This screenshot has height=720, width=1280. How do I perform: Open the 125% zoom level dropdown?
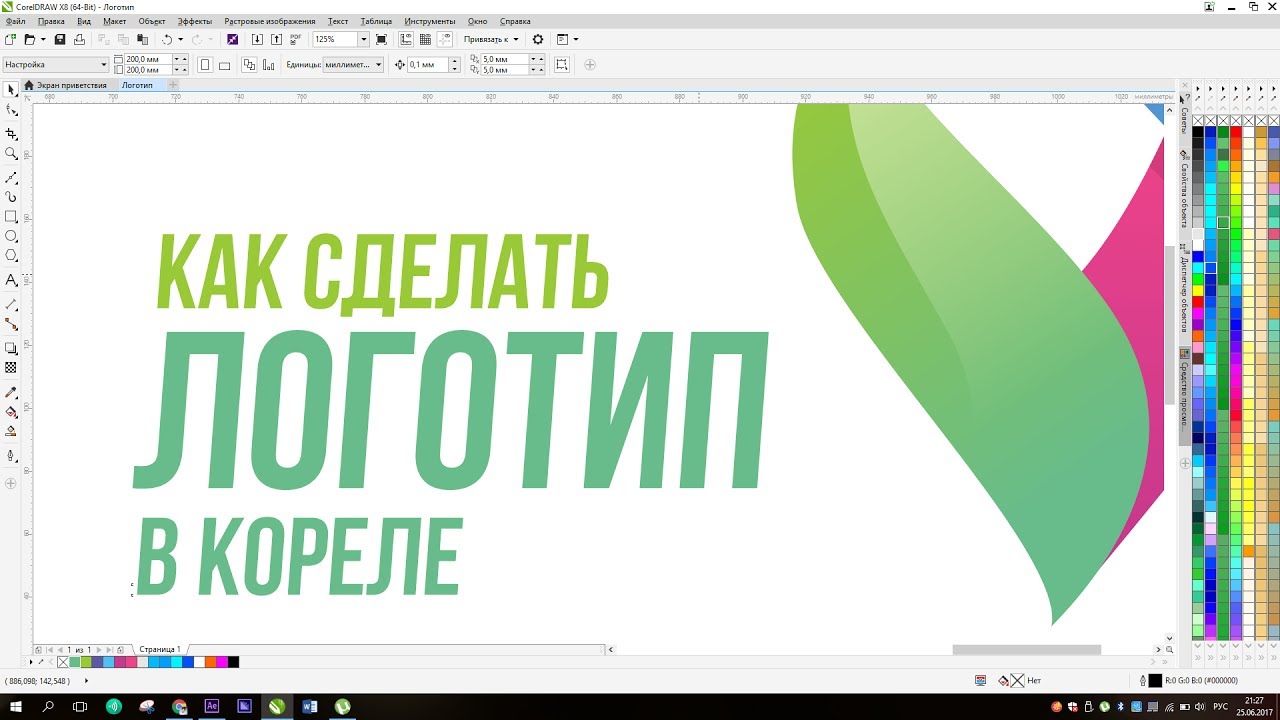click(x=363, y=39)
